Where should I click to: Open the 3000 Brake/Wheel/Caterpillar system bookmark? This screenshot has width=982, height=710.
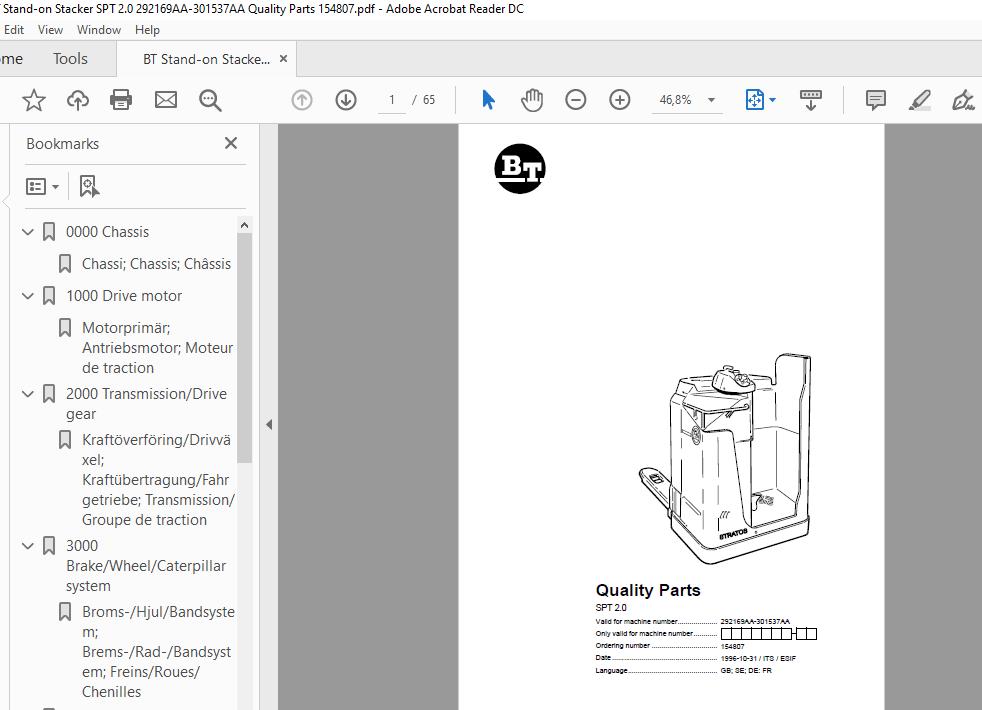(146, 566)
